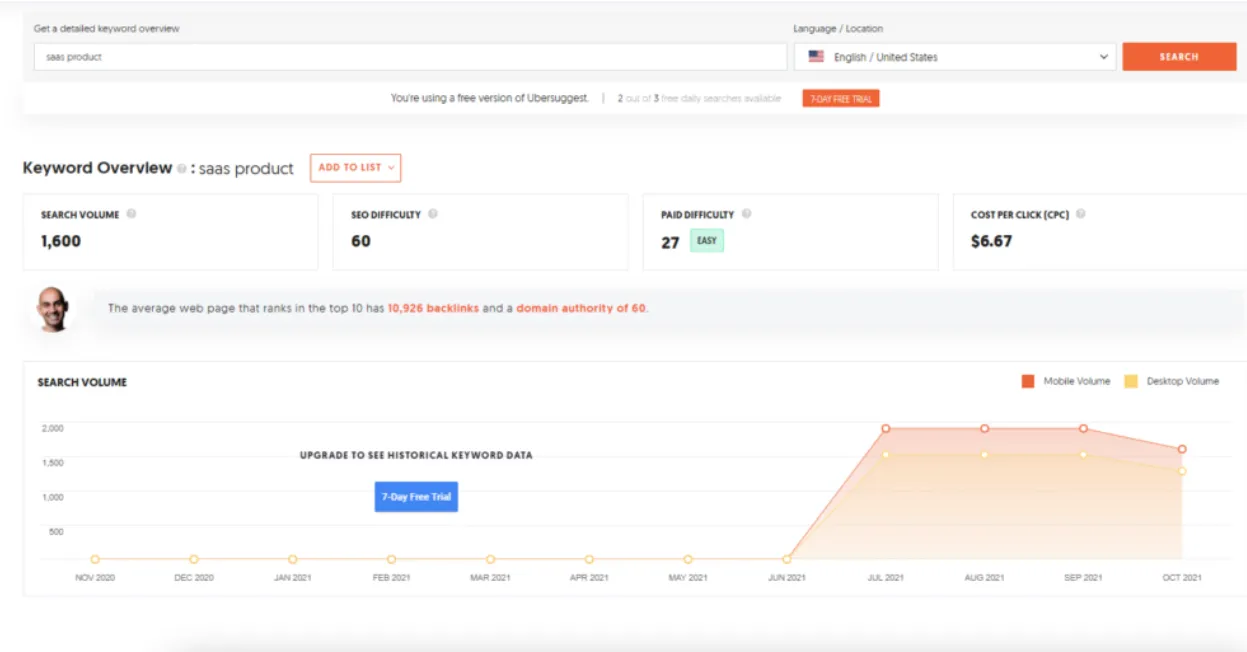Screen dimensions: 1247x652
Task: Click the saas product keyword input field
Action: point(400,57)
